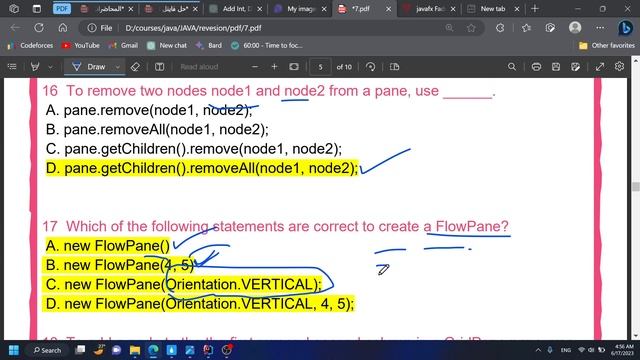640x360 pixels.
Task: Show hidden system tray icons
Action: point(538,350)
